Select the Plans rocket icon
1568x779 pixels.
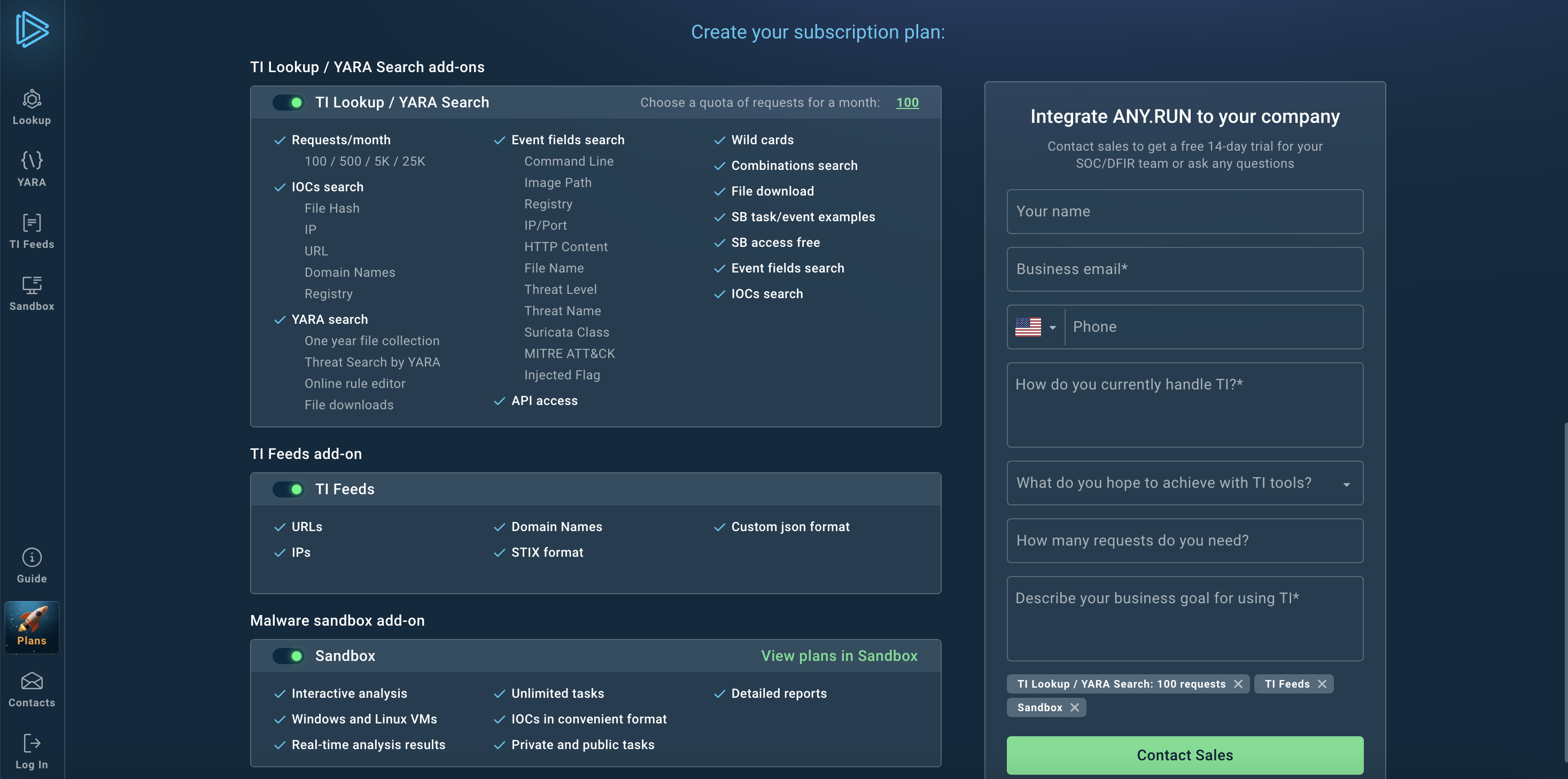(x=32, y=627)
